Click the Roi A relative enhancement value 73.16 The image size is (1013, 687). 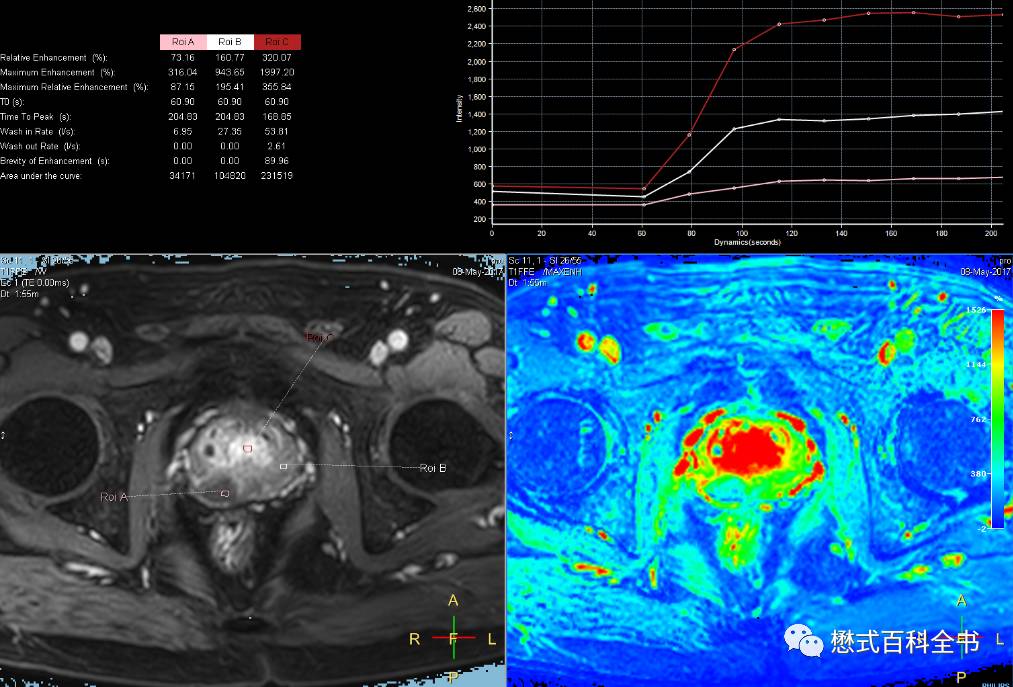point(183,58)
